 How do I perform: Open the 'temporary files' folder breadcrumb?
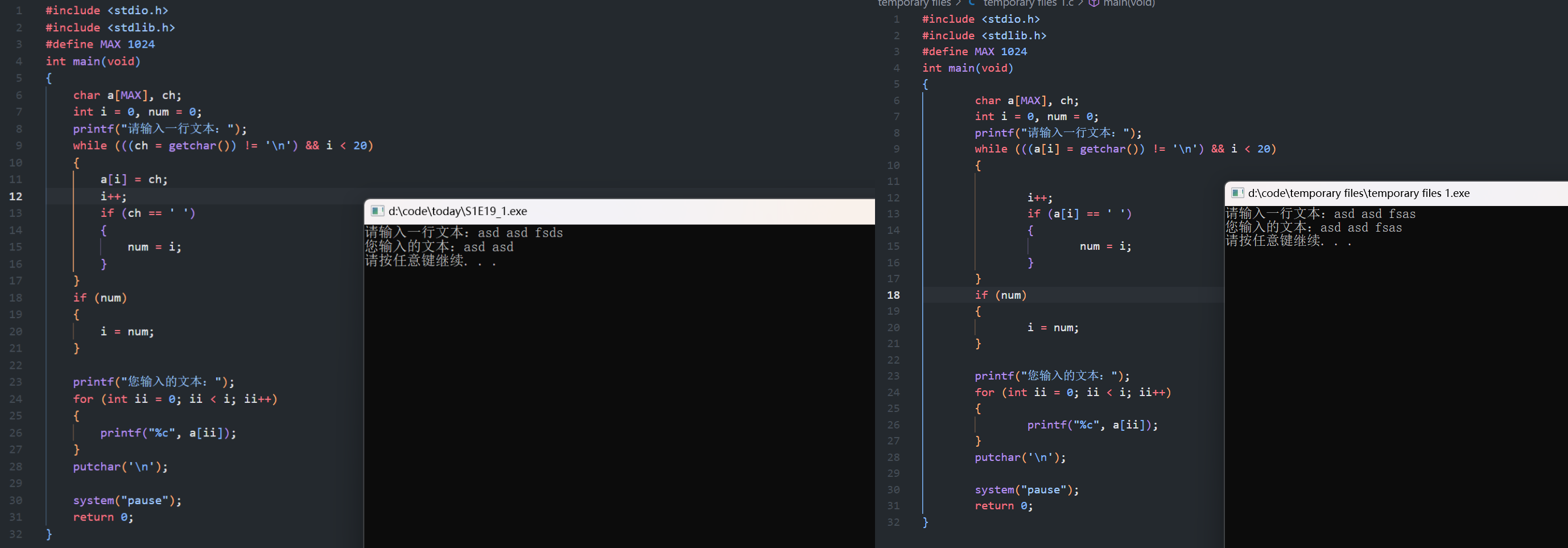(914, 3)
